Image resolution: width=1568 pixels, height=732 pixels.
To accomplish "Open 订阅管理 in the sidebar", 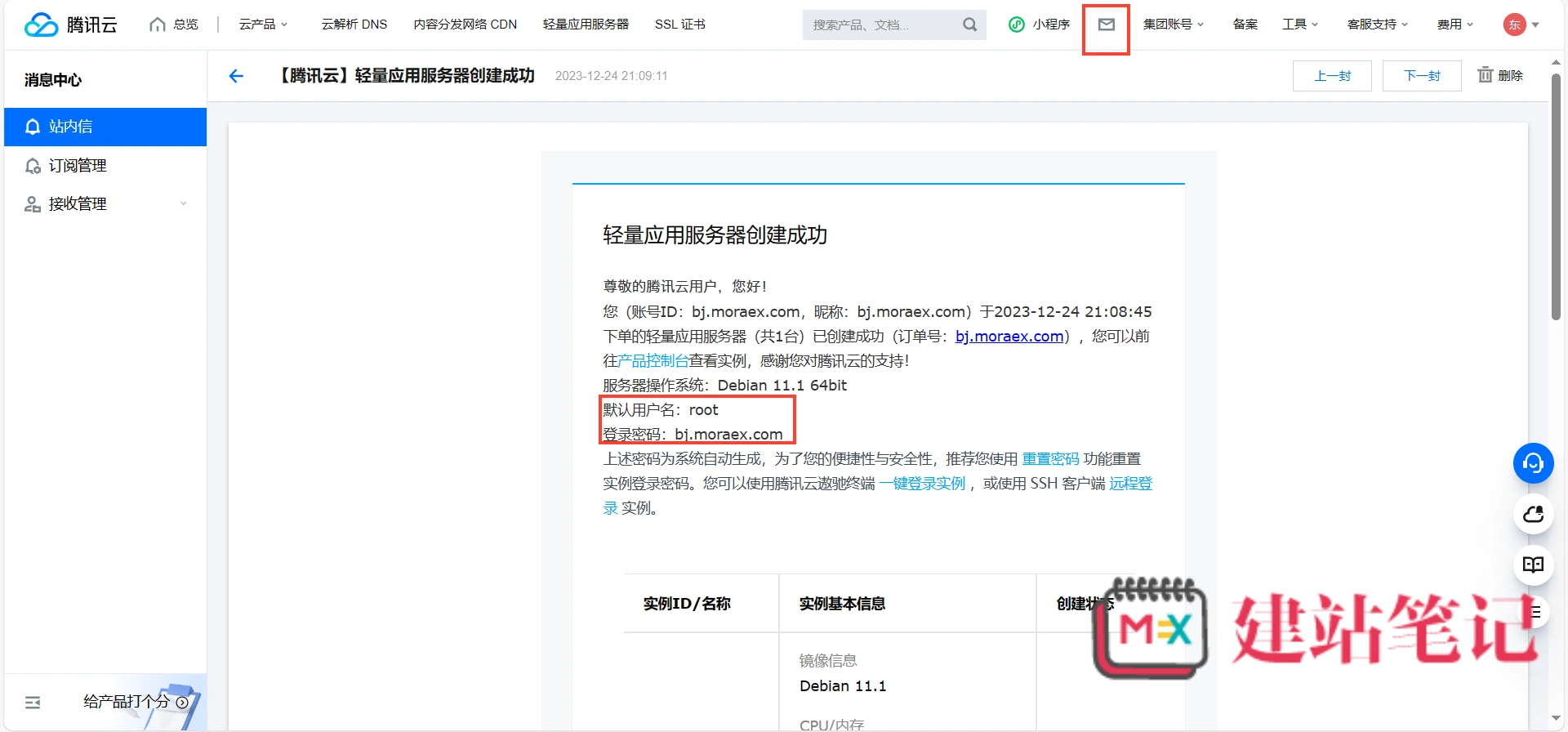I will point(105,166).
